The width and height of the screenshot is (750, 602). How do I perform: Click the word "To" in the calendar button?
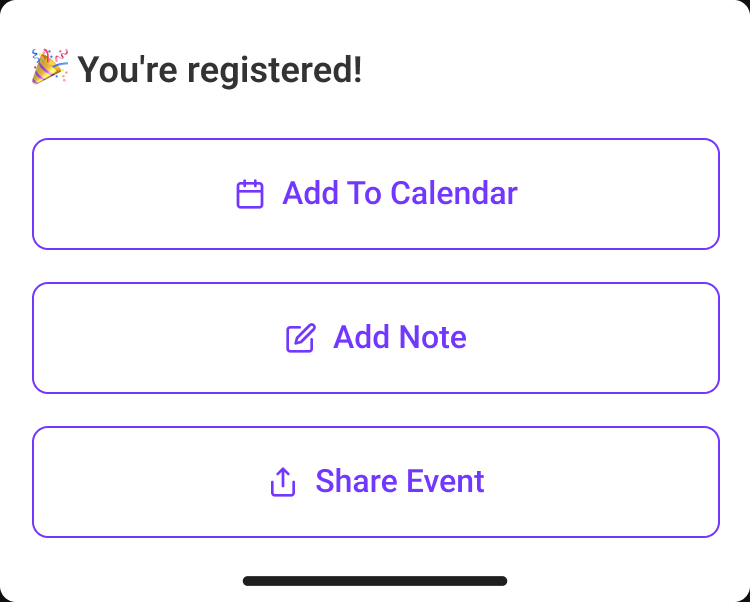point(364,193)
